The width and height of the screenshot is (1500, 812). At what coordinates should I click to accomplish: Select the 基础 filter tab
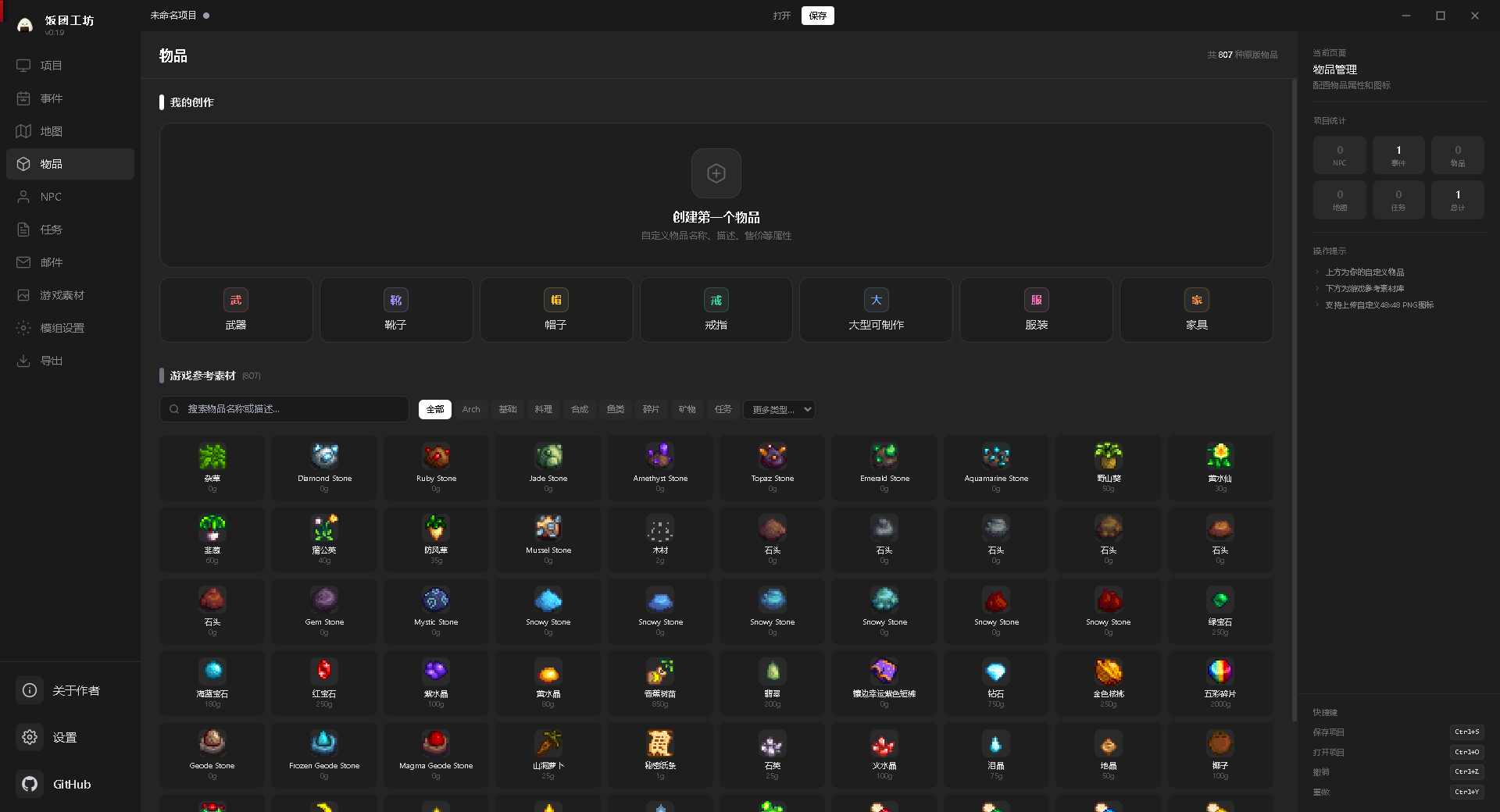tap(508, 409)
